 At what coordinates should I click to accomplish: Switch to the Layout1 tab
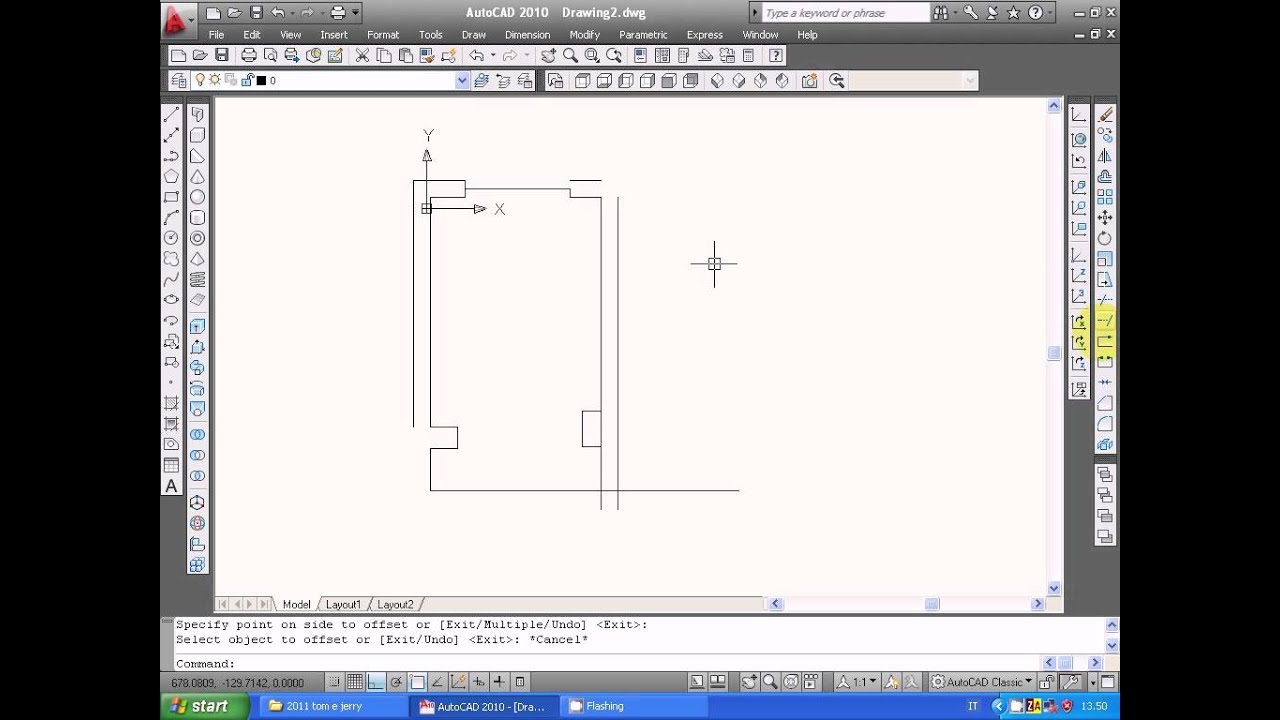pos(343,604)
